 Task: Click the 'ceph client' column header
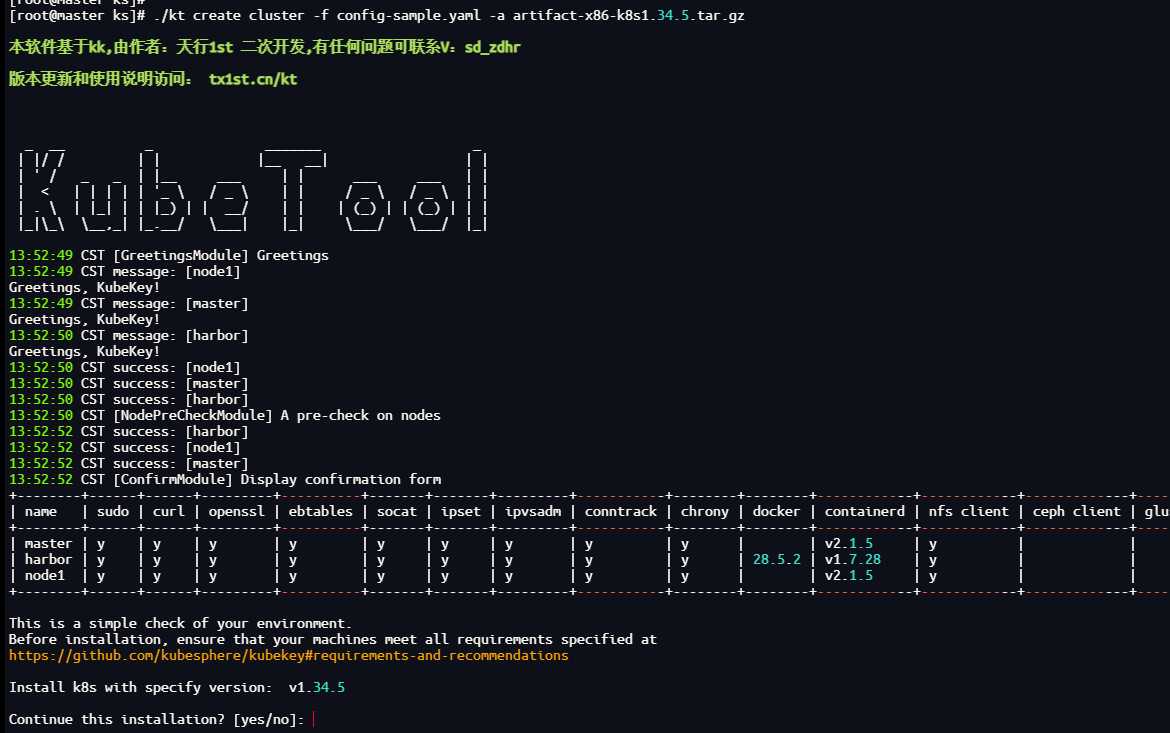click(1077, 511)
